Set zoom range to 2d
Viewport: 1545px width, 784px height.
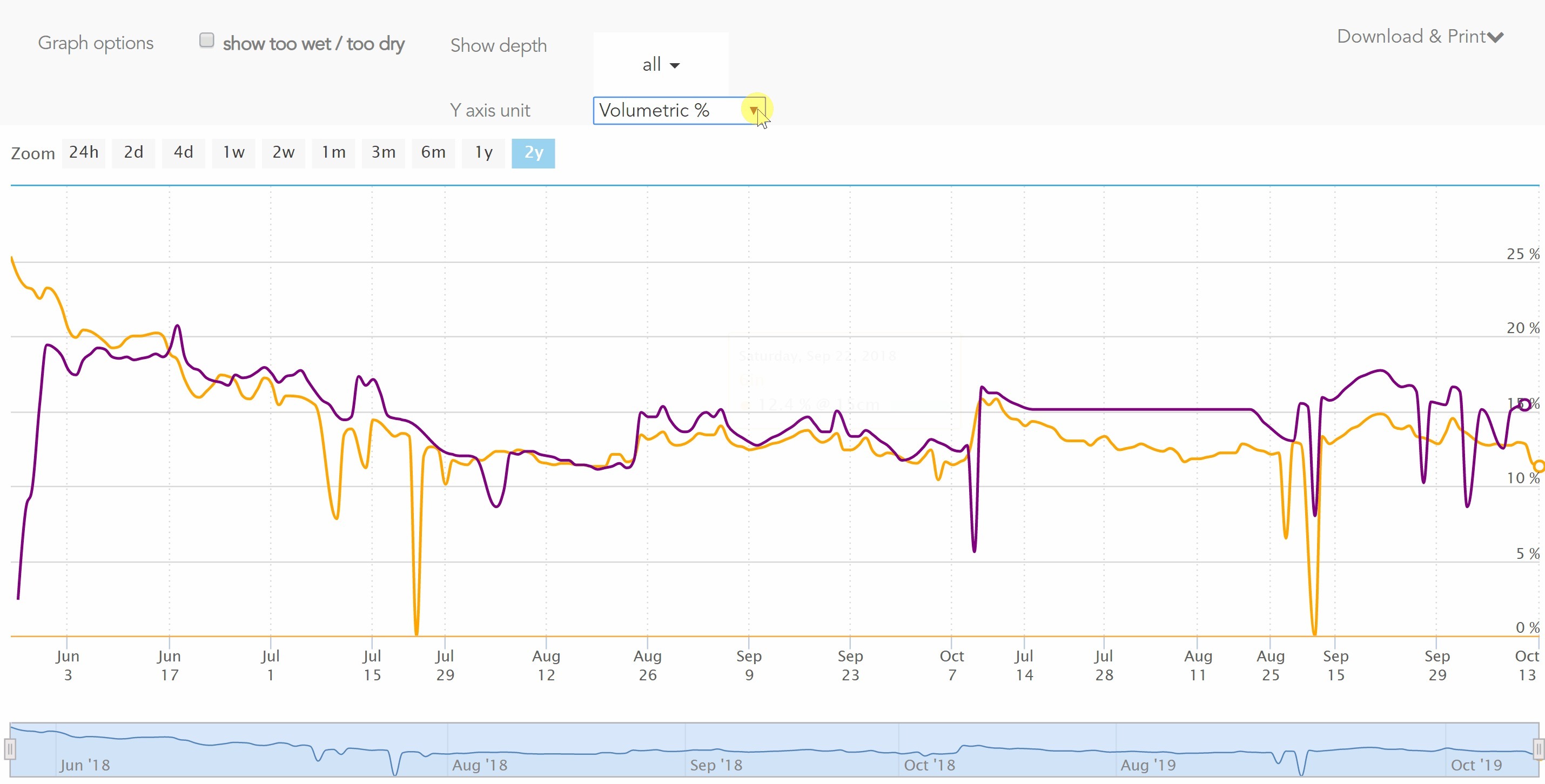point(133,153)
